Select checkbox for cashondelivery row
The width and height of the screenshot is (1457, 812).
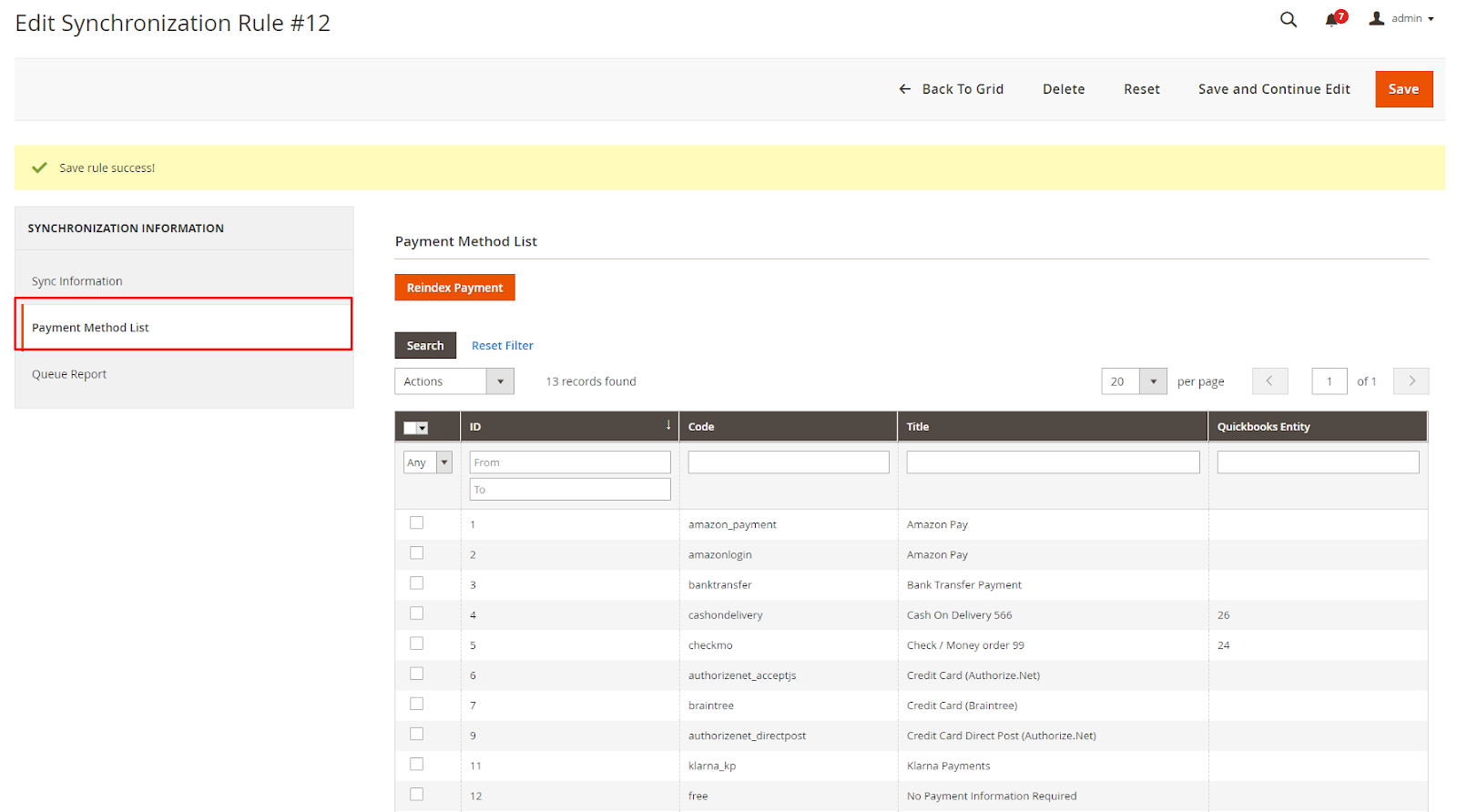[417, 614]
